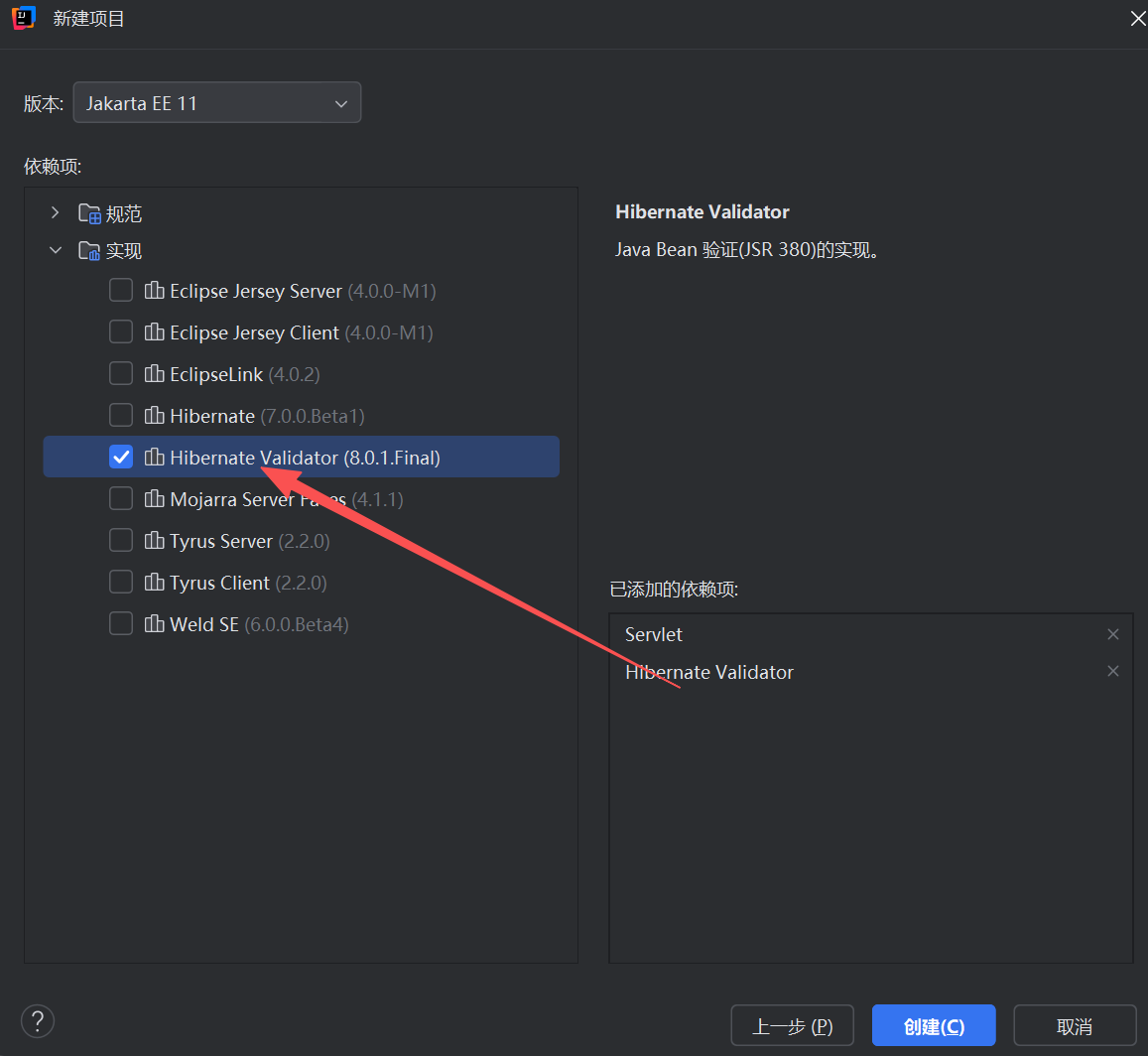Click the Hibernate Validator description heading
The width and height of the screenshot is (1148, 1056).
click(x=702, y=211)
